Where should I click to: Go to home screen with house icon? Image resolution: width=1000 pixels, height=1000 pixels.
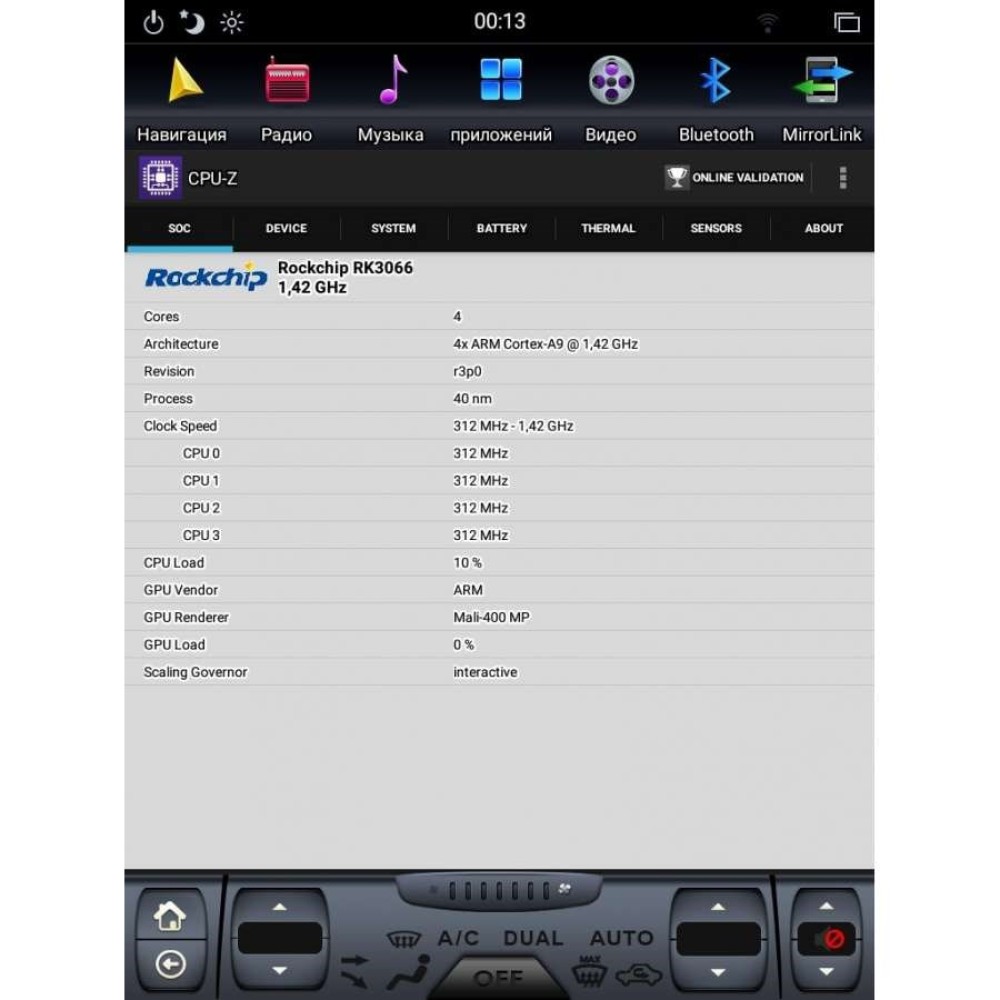coord(170,916)
